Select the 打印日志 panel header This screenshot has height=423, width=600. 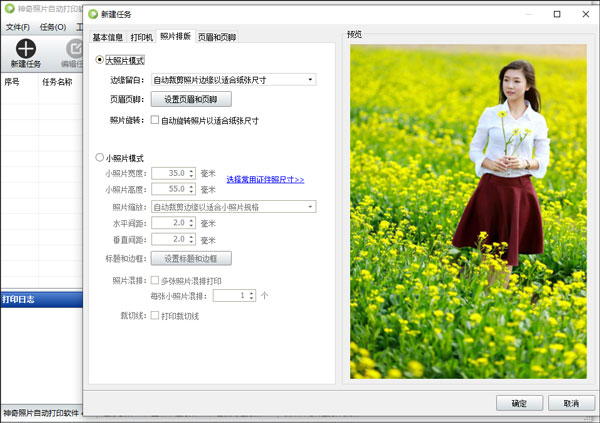point(41,299)
